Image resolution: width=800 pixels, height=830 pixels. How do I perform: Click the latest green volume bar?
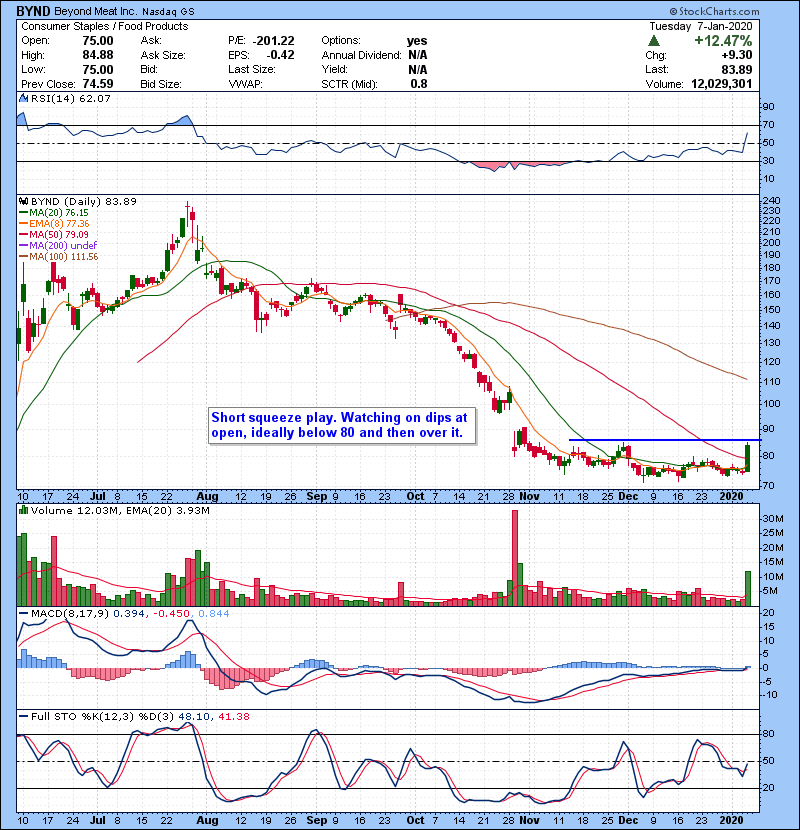(748, 589)
